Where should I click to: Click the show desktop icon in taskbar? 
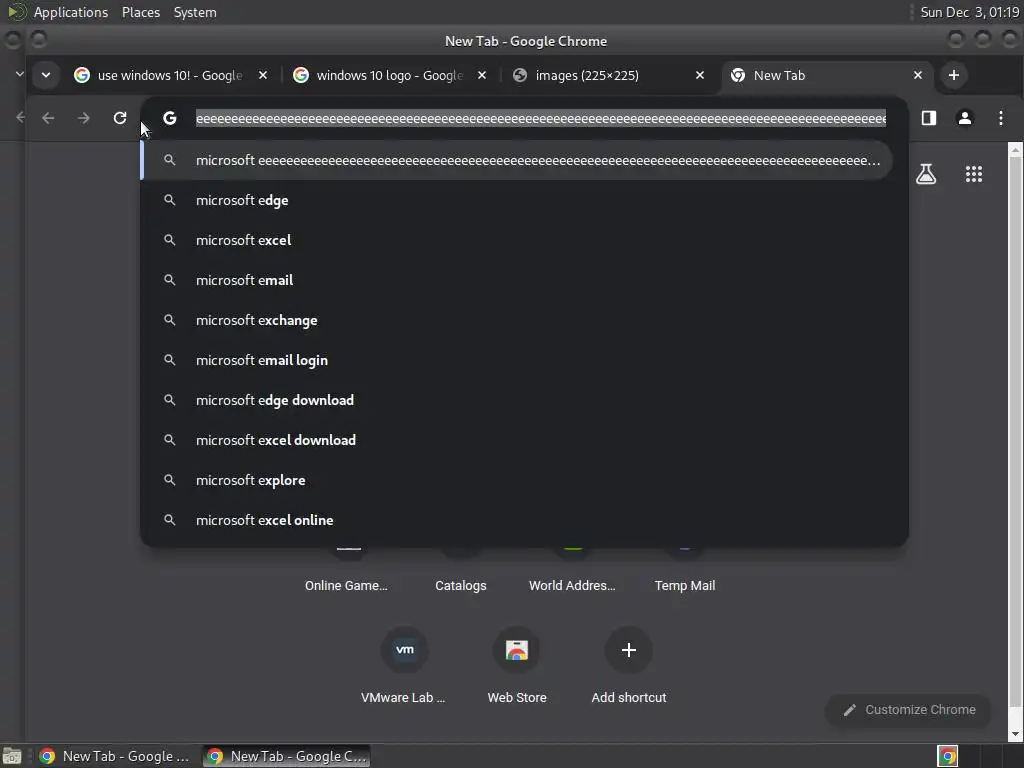[x=12, y=756]
